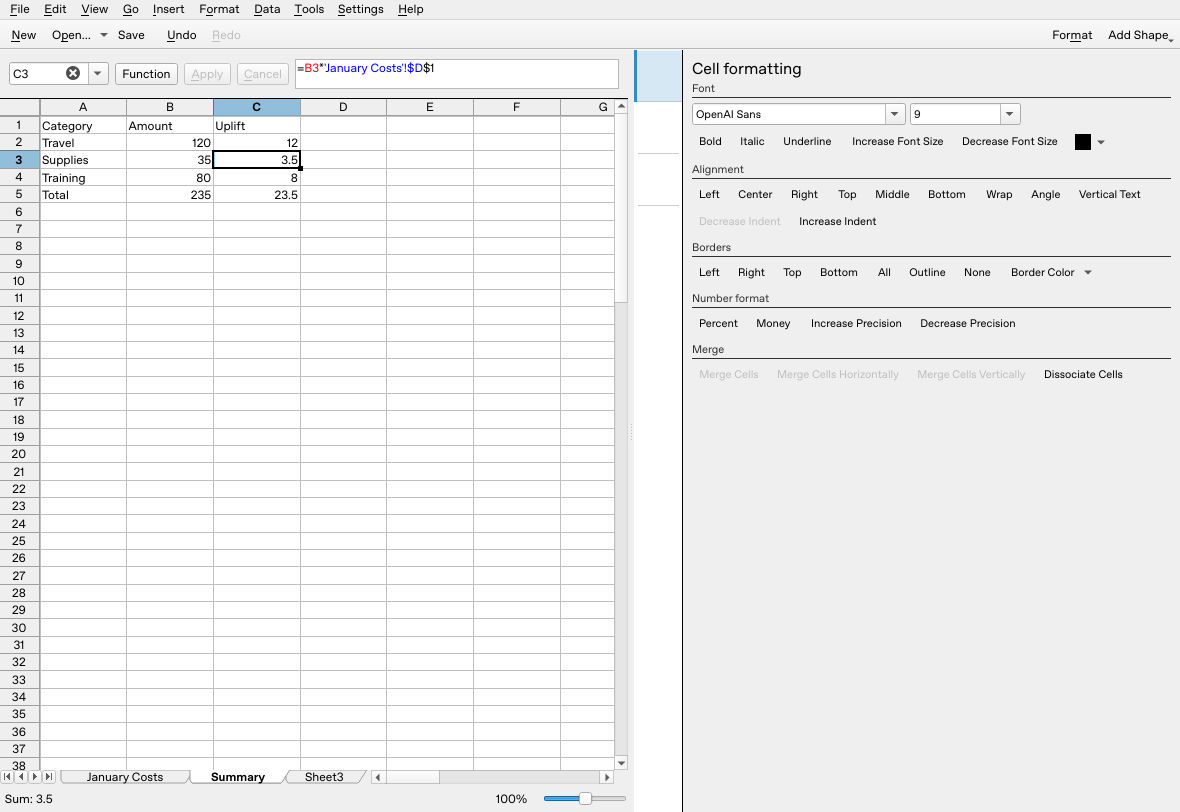This screenshot has width=1180, height=812.
Task: Open the OpenAI Sans font family dropdown
Action: pos(894,114)
